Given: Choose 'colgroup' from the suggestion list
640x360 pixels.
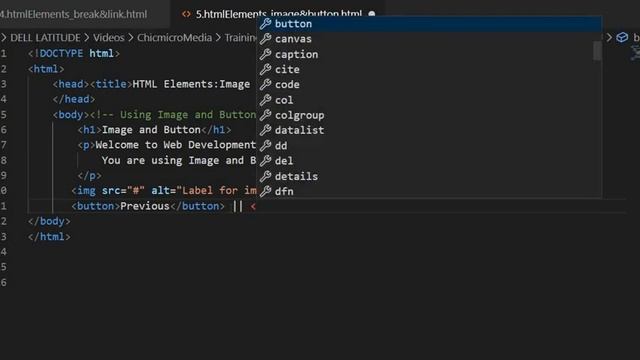Looking at the screenshot, I should 429,115.
